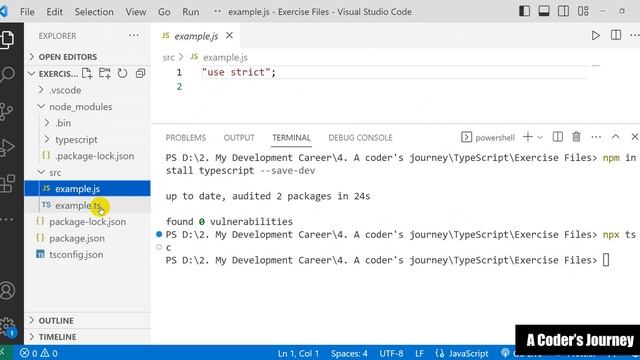
Task: Open the Source Control view
Action: (7, 111)
